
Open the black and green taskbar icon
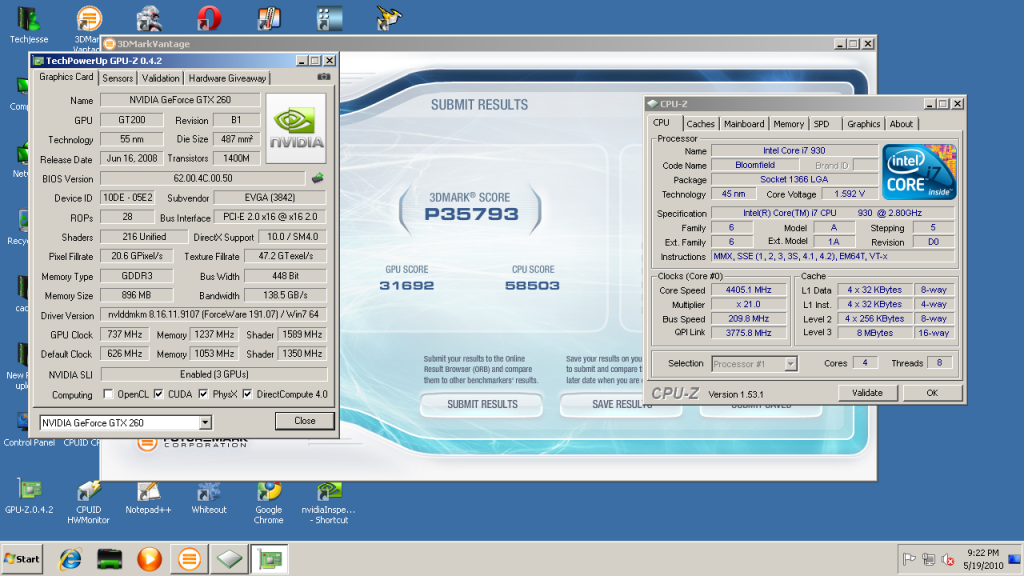point(110,559)
